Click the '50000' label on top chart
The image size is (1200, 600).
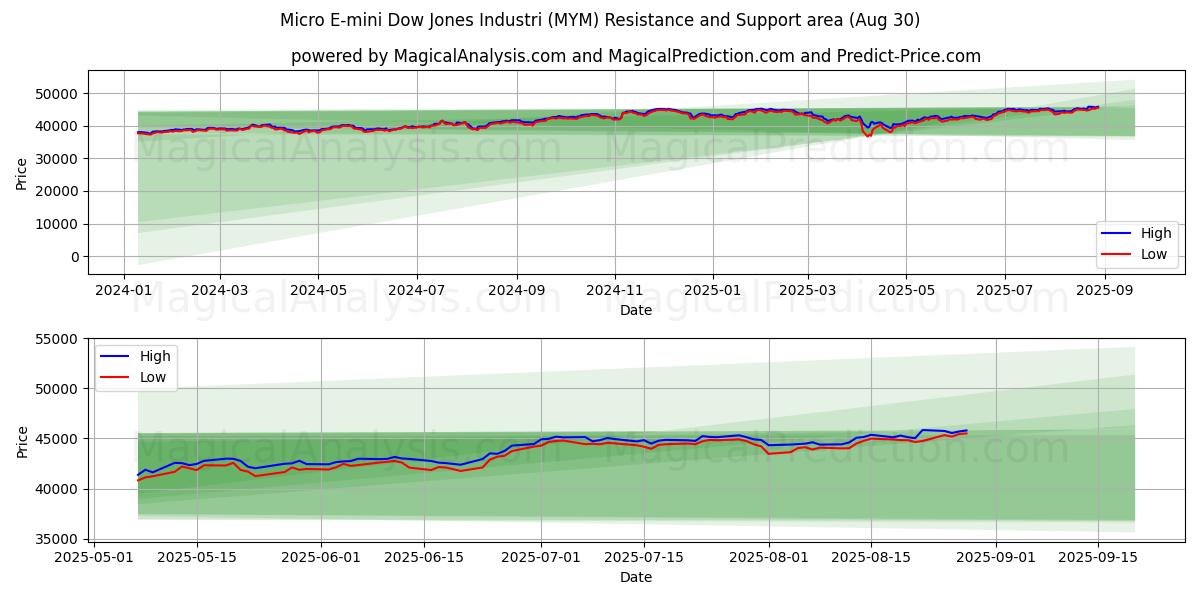tap(59, 94)
